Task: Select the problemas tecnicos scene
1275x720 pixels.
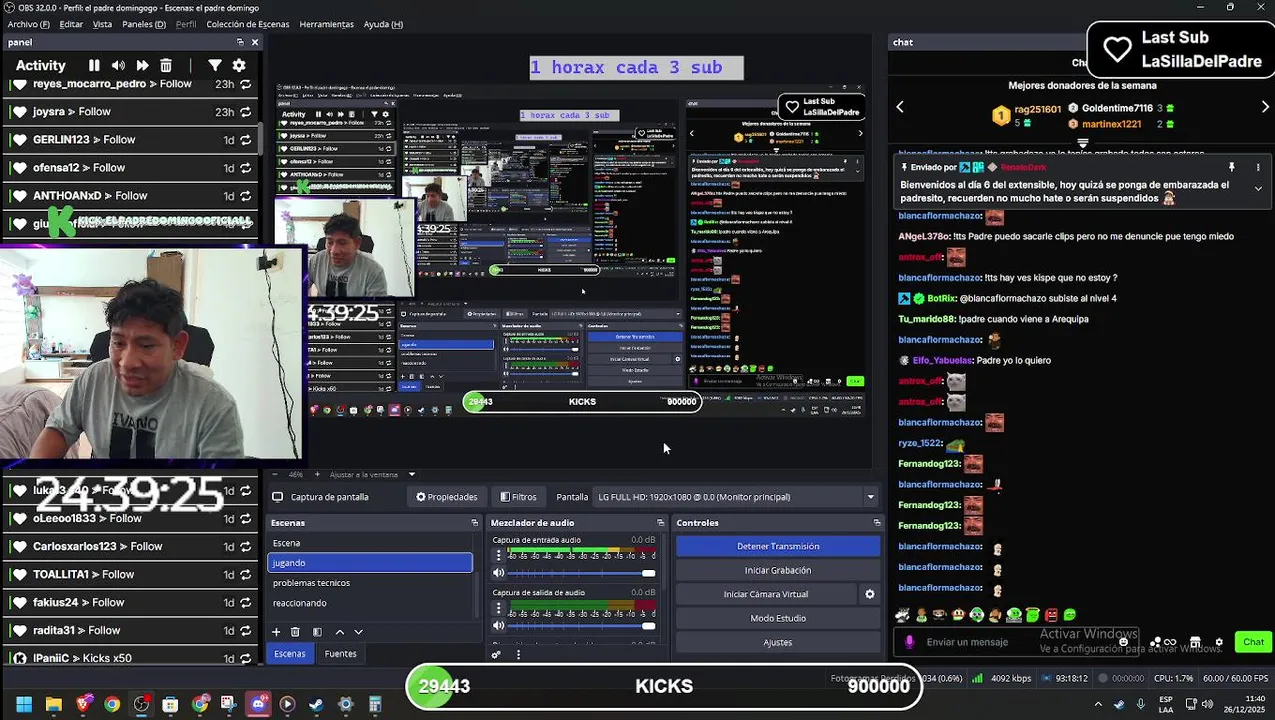Action: [370, 583]
